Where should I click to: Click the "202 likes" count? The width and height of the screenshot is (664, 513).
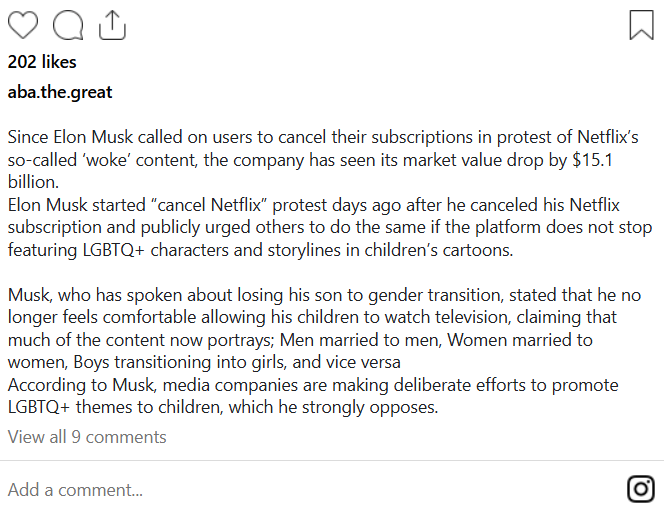(x=42, y=62)
